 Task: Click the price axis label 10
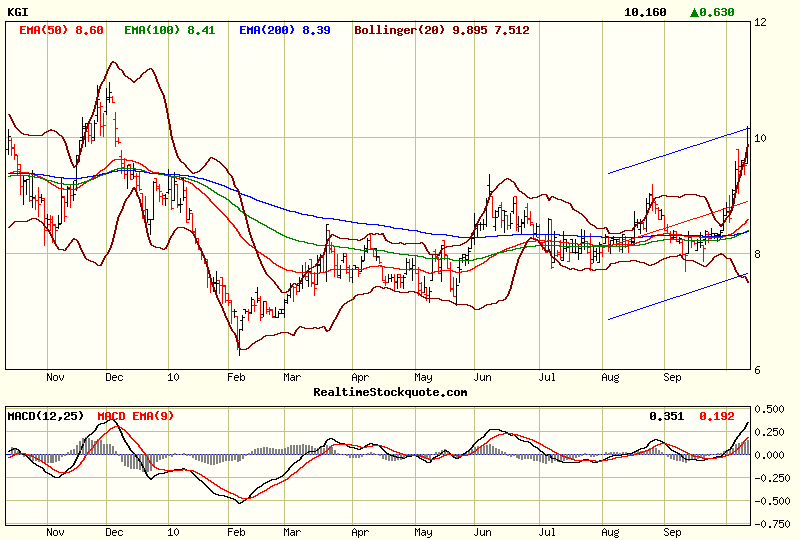[x=760, y=138]
